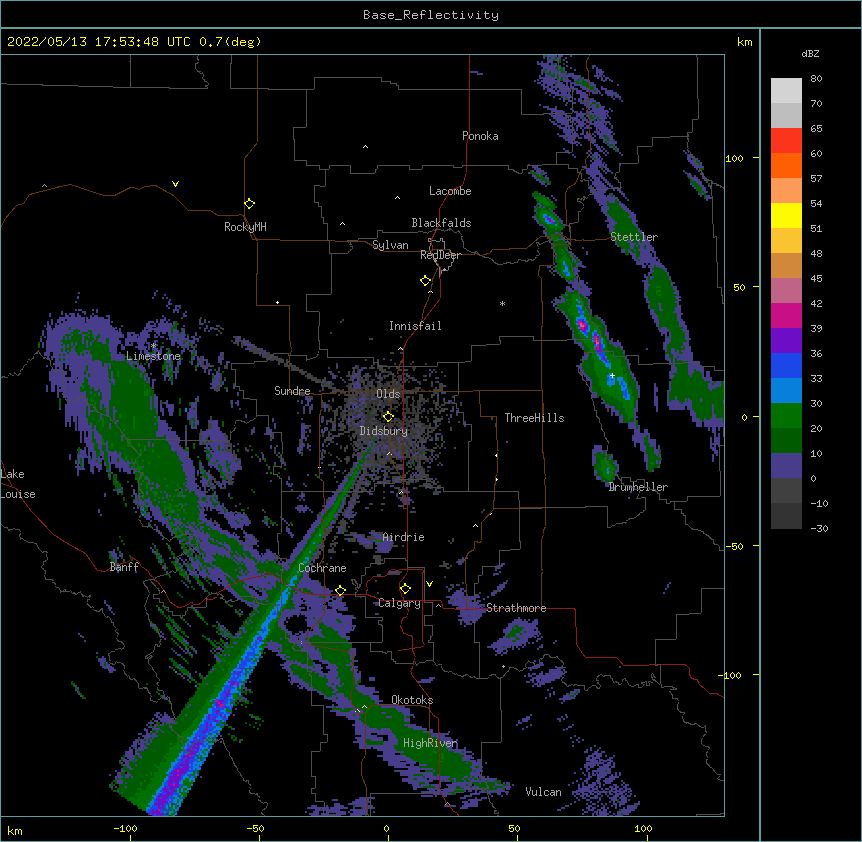
Task: Click the ThreeHills label
Action: tap(534, 418)
